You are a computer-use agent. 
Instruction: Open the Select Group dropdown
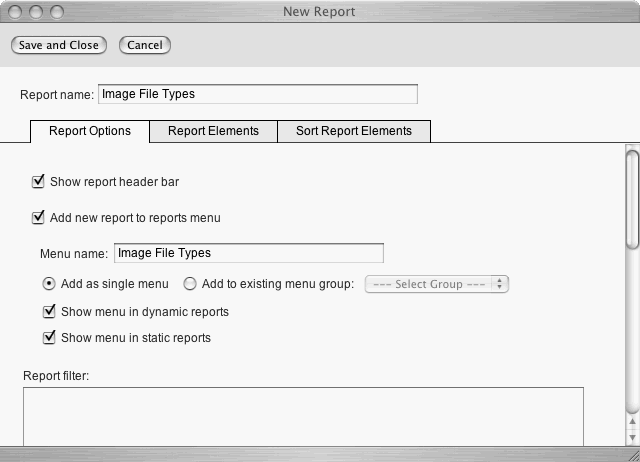[x=438, y=284]
